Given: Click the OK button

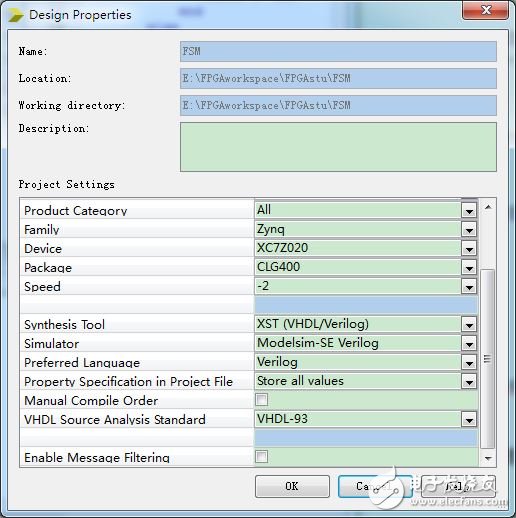Looking at the screenshot, I should point(292,486).
